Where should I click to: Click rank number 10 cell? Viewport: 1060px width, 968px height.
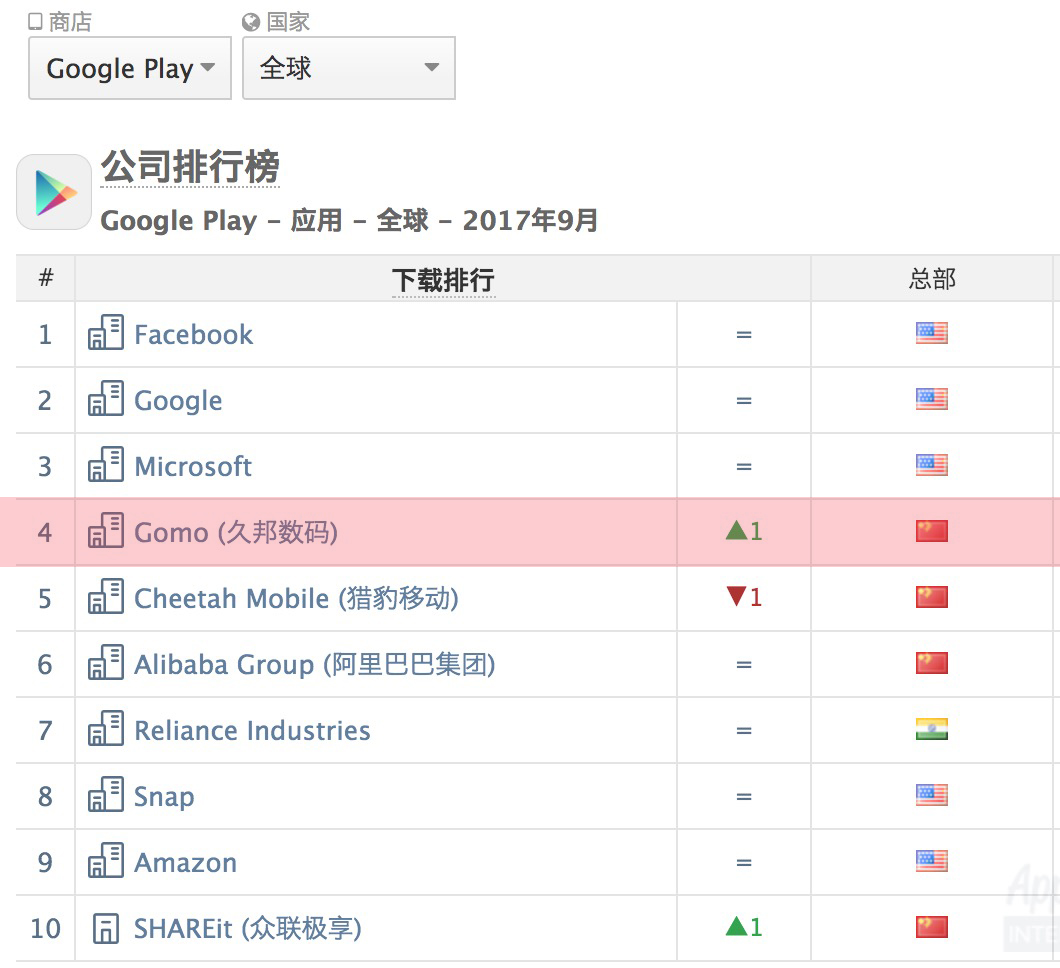pyautogui.click(x=45, y=928)
